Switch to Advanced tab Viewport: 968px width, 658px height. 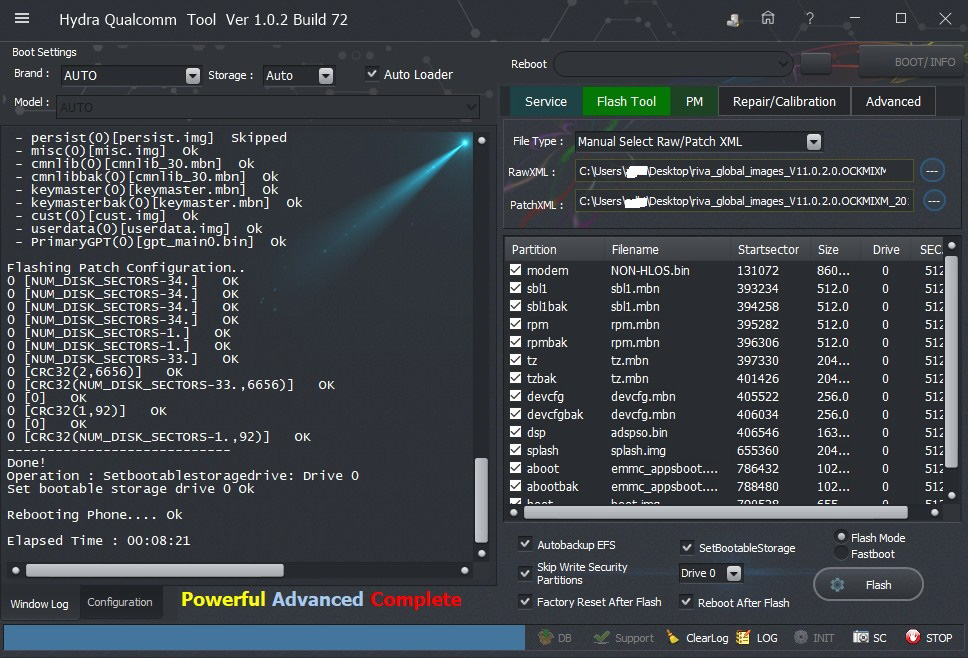893,101
